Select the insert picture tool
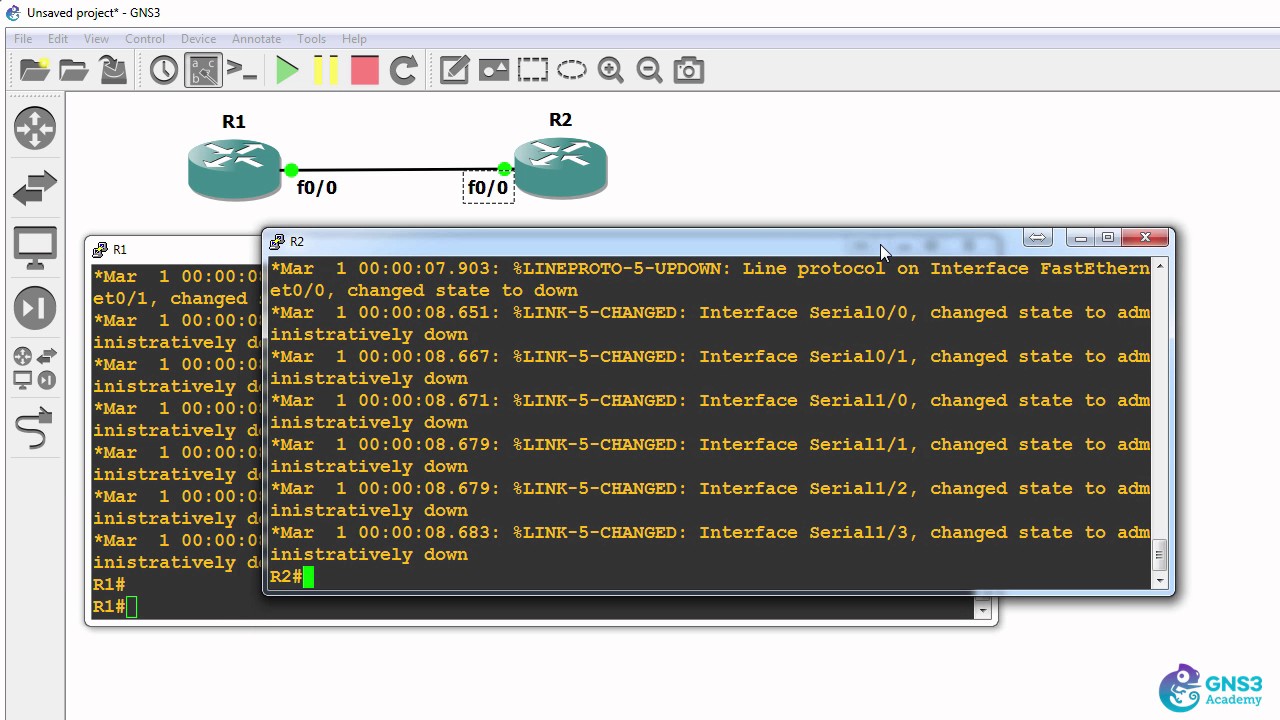The width and height of the screenshot is (1280, 720). coord(494,70)
